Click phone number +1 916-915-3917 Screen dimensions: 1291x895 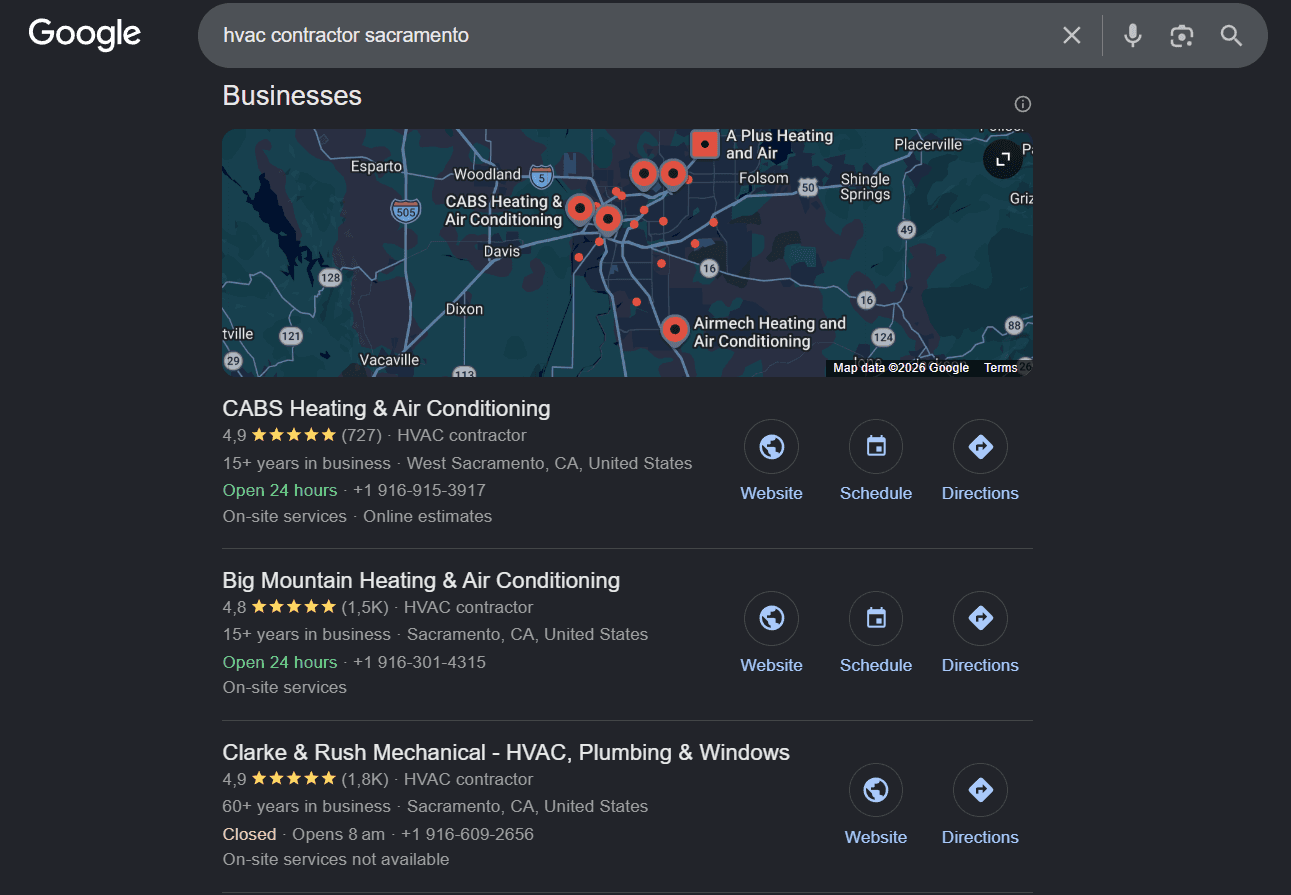pos(419,490)
